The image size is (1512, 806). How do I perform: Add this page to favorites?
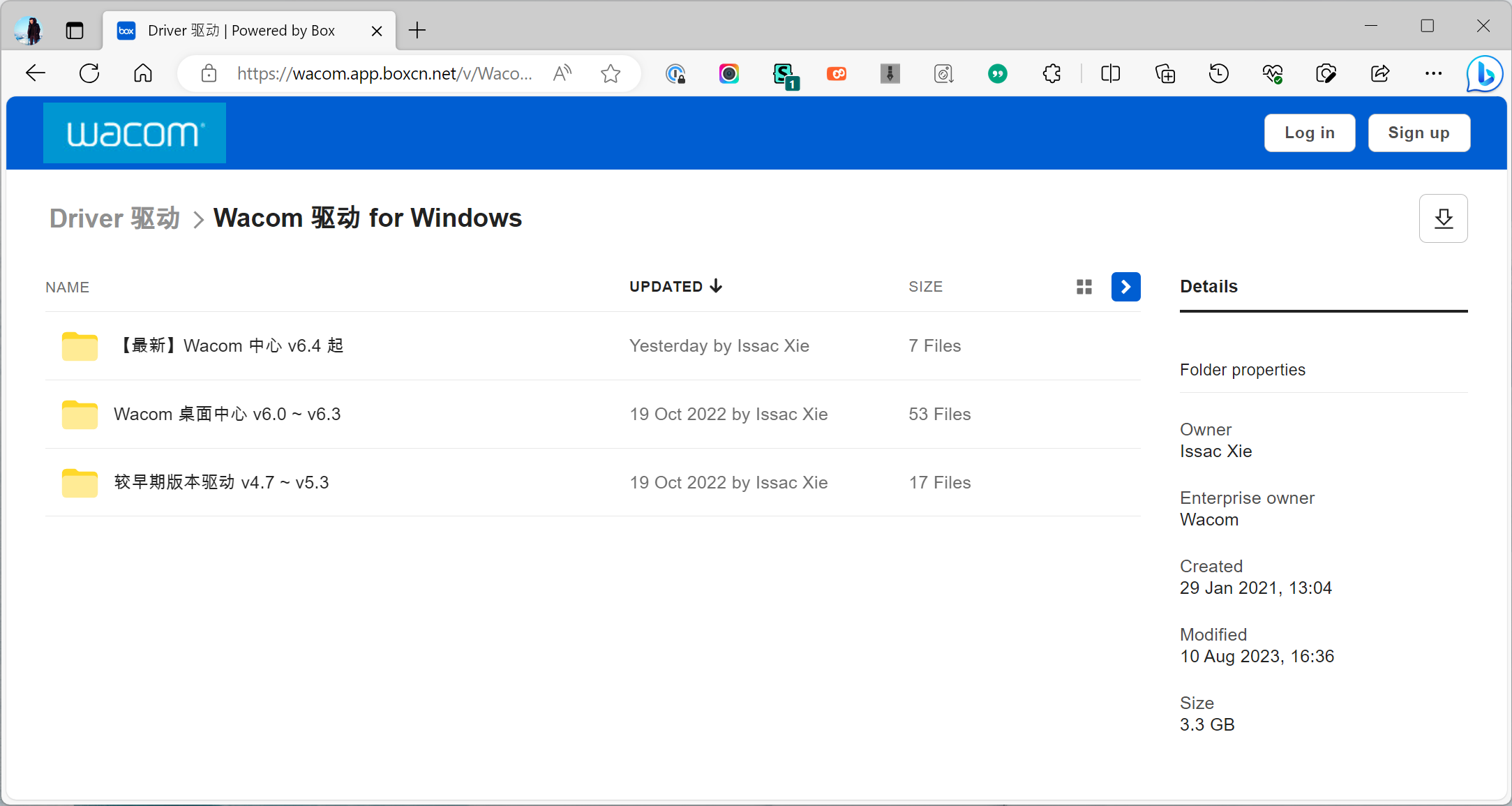pos(611,73)
